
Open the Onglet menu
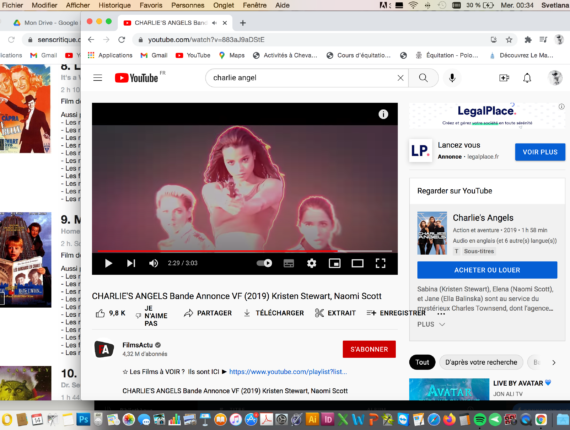(x=224, y=5)
